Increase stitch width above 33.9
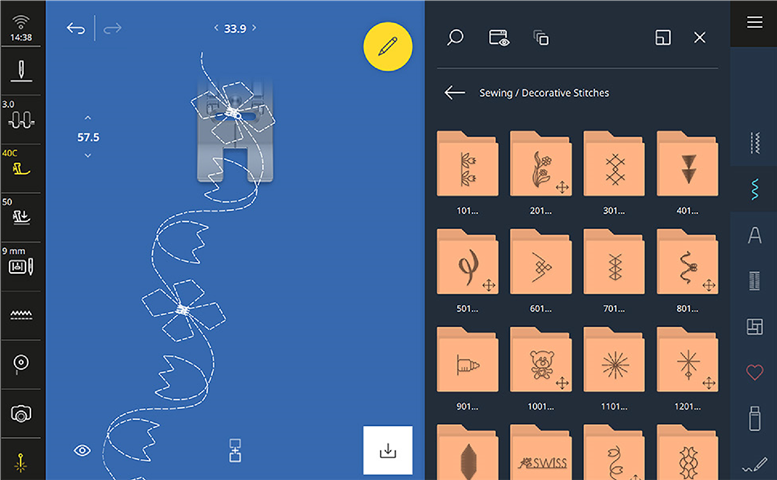This screenshot has height=480, width=777. pos(254,28)
